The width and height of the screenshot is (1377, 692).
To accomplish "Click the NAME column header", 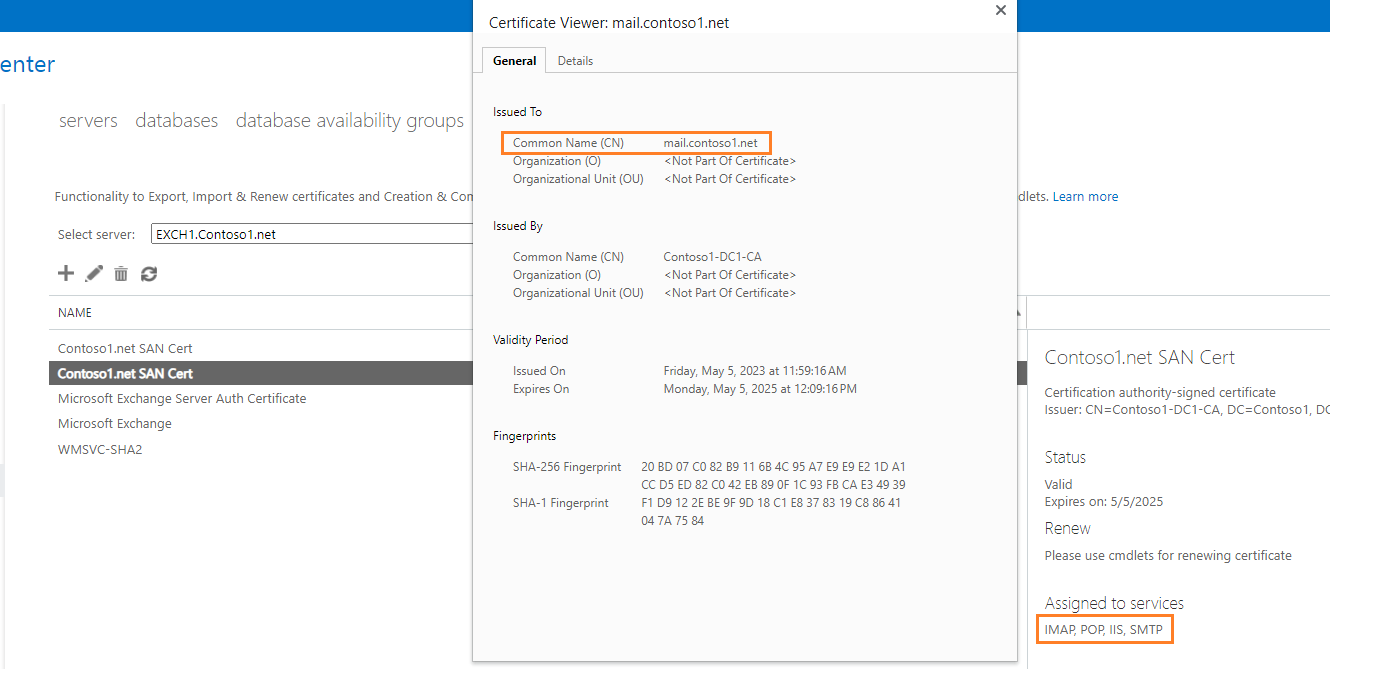I will pyautogui.click(x=75, y=313).
